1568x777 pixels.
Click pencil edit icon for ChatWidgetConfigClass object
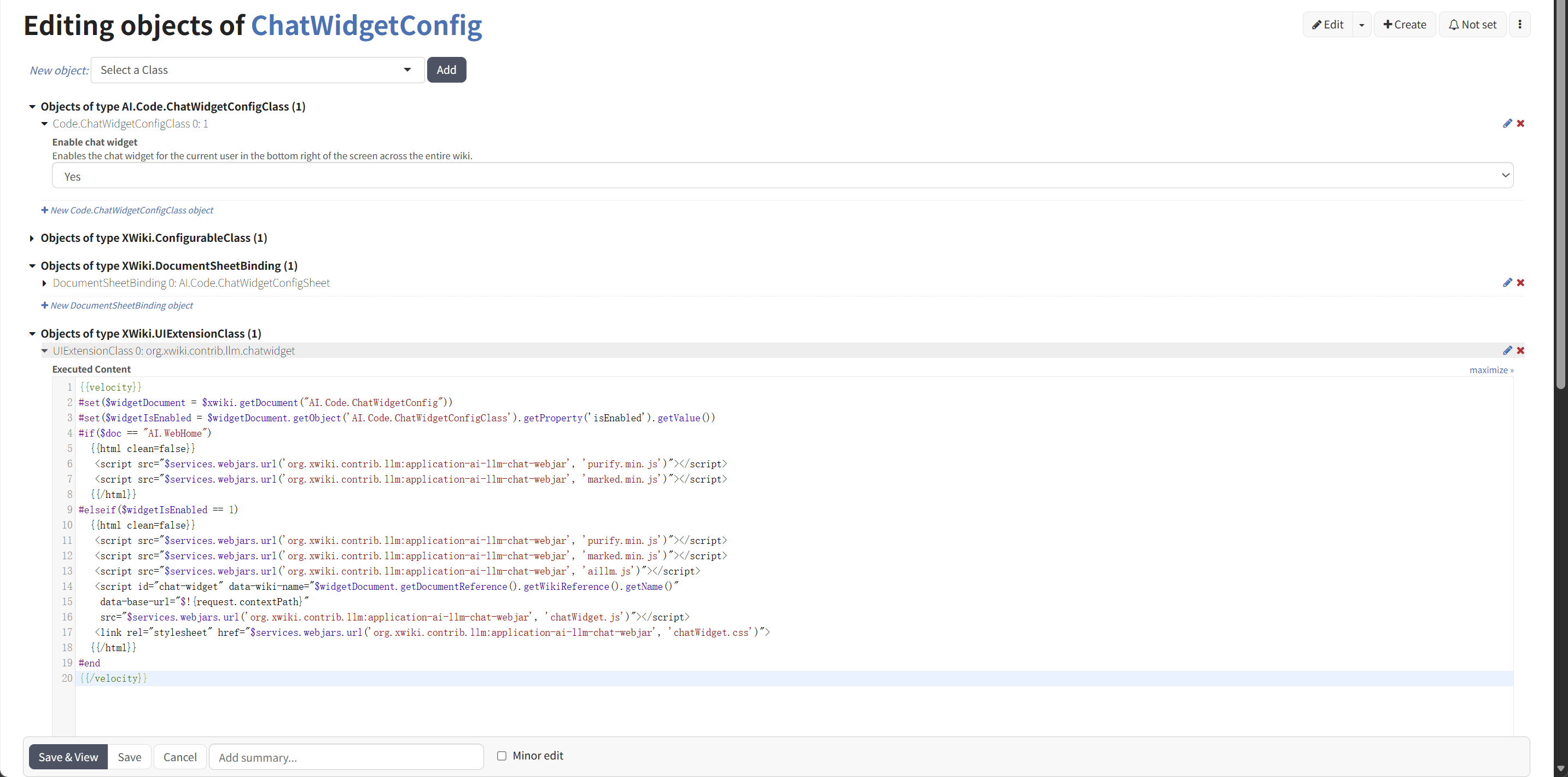1507,124
